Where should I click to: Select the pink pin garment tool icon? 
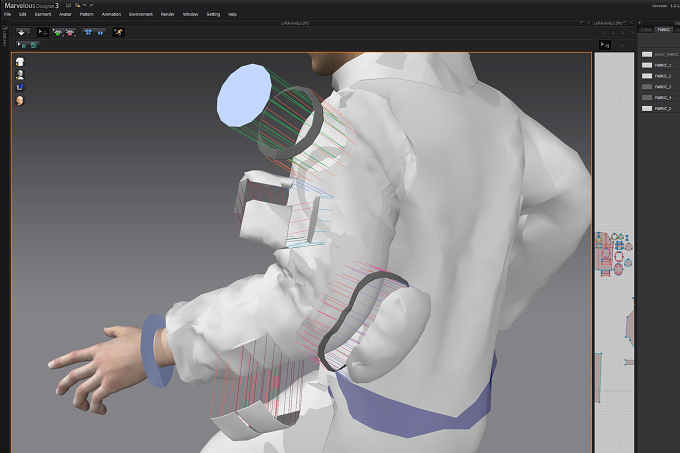point(70,32)
